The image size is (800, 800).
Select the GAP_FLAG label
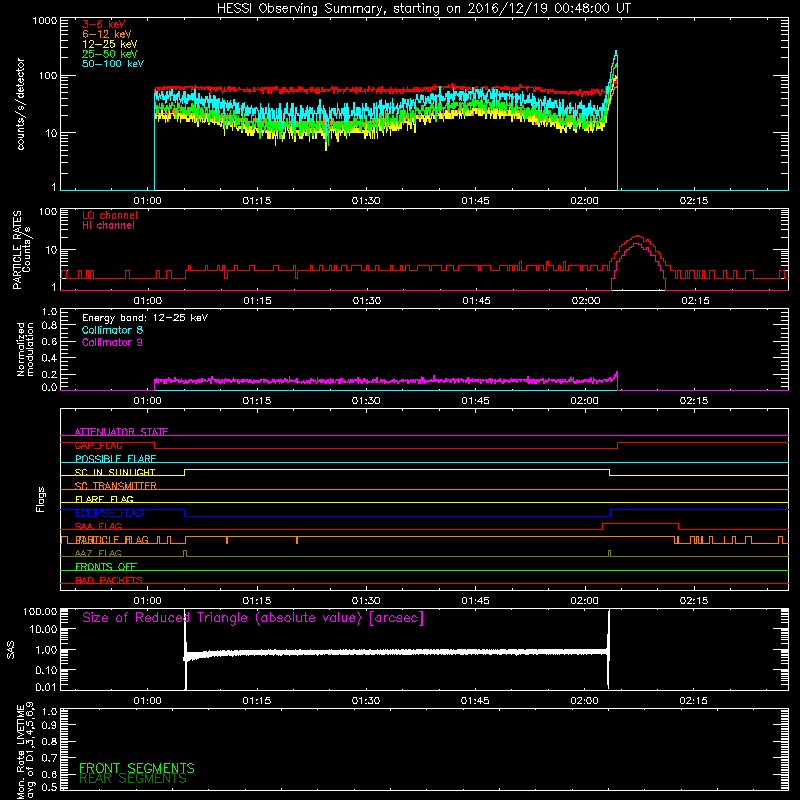98,445
